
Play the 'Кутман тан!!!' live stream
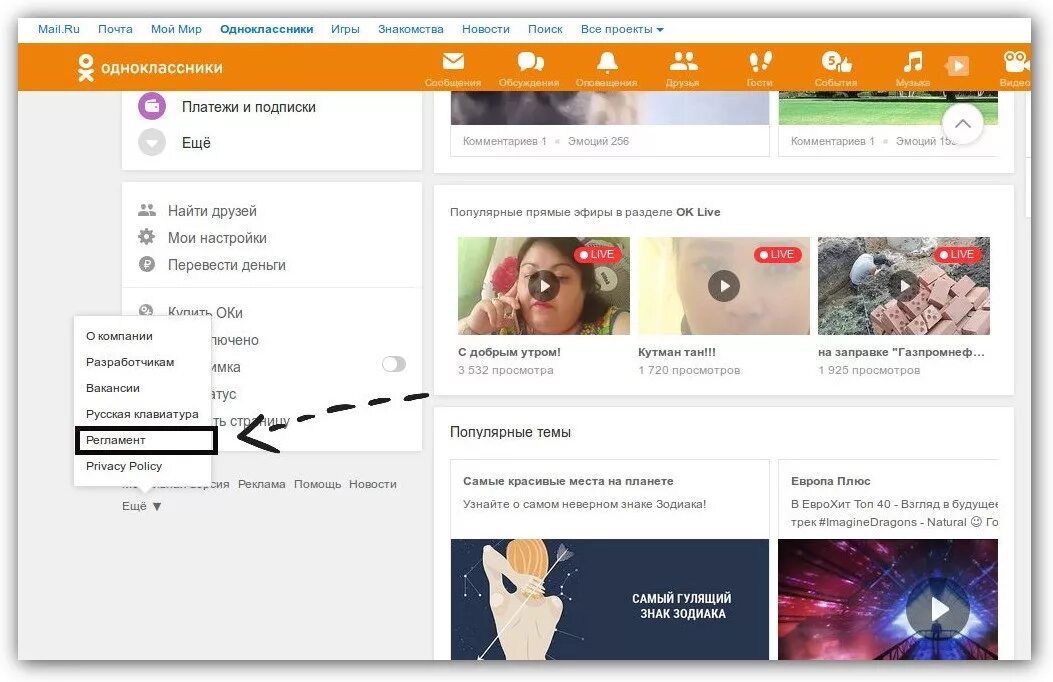(724, 286)
